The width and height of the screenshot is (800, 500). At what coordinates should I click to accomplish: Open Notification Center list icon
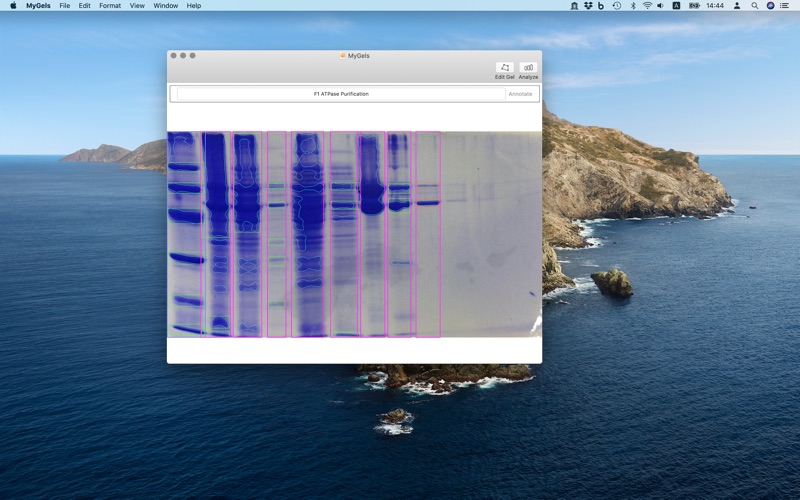pyautogui.click(x=785, y=5)
